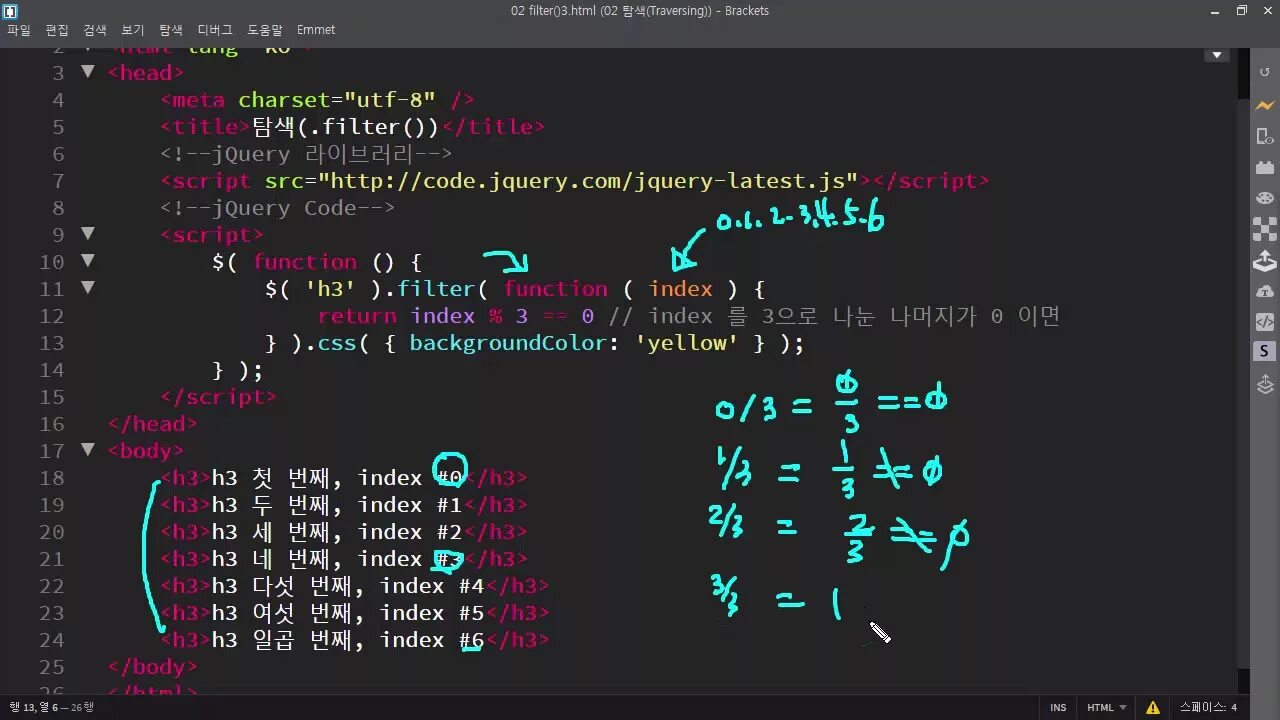Click the stacked layers sidebar icon
The width and height of the screenshot is (1280, 720).
click(x=1265, y=384)
